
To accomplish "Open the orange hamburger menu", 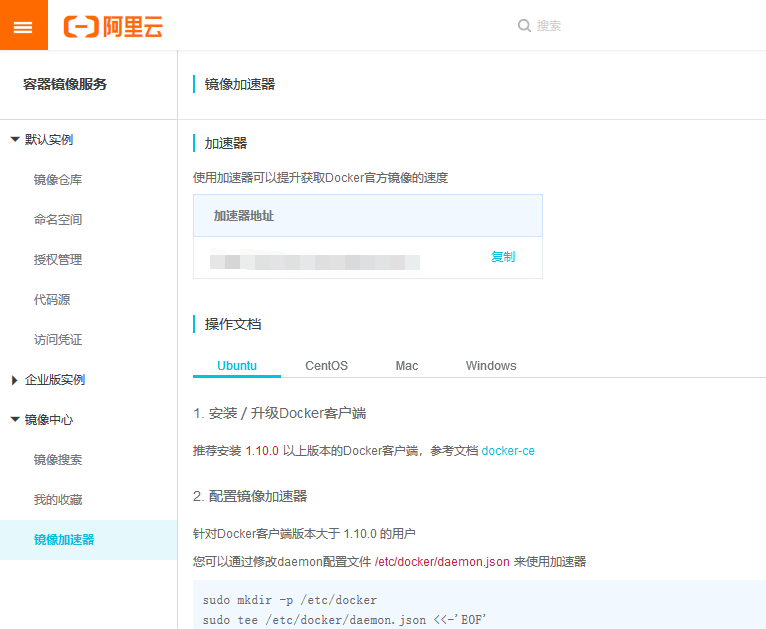I will 23,26.
